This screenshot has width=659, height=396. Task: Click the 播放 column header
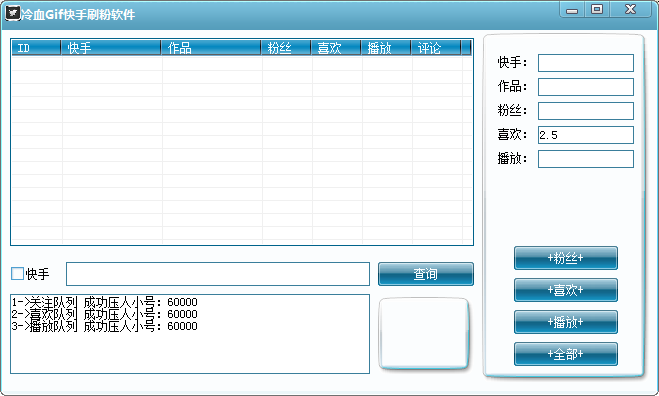tap(386, 48)
